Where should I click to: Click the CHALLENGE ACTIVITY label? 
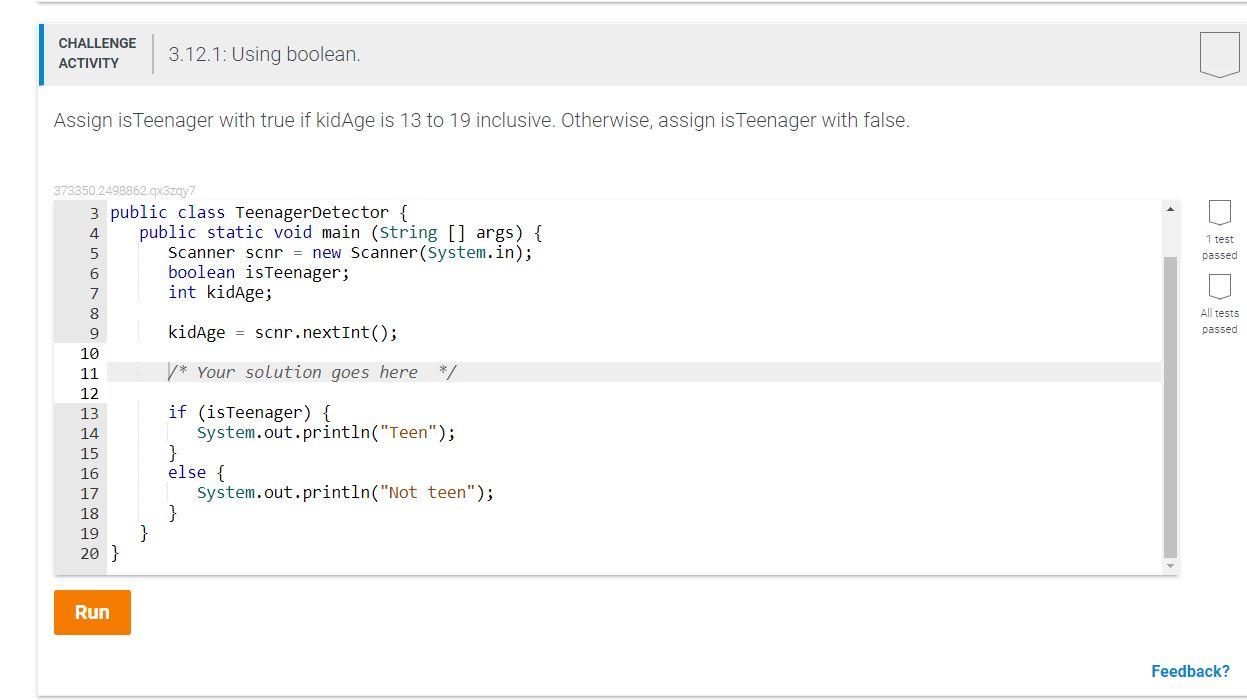coord(96,51)
